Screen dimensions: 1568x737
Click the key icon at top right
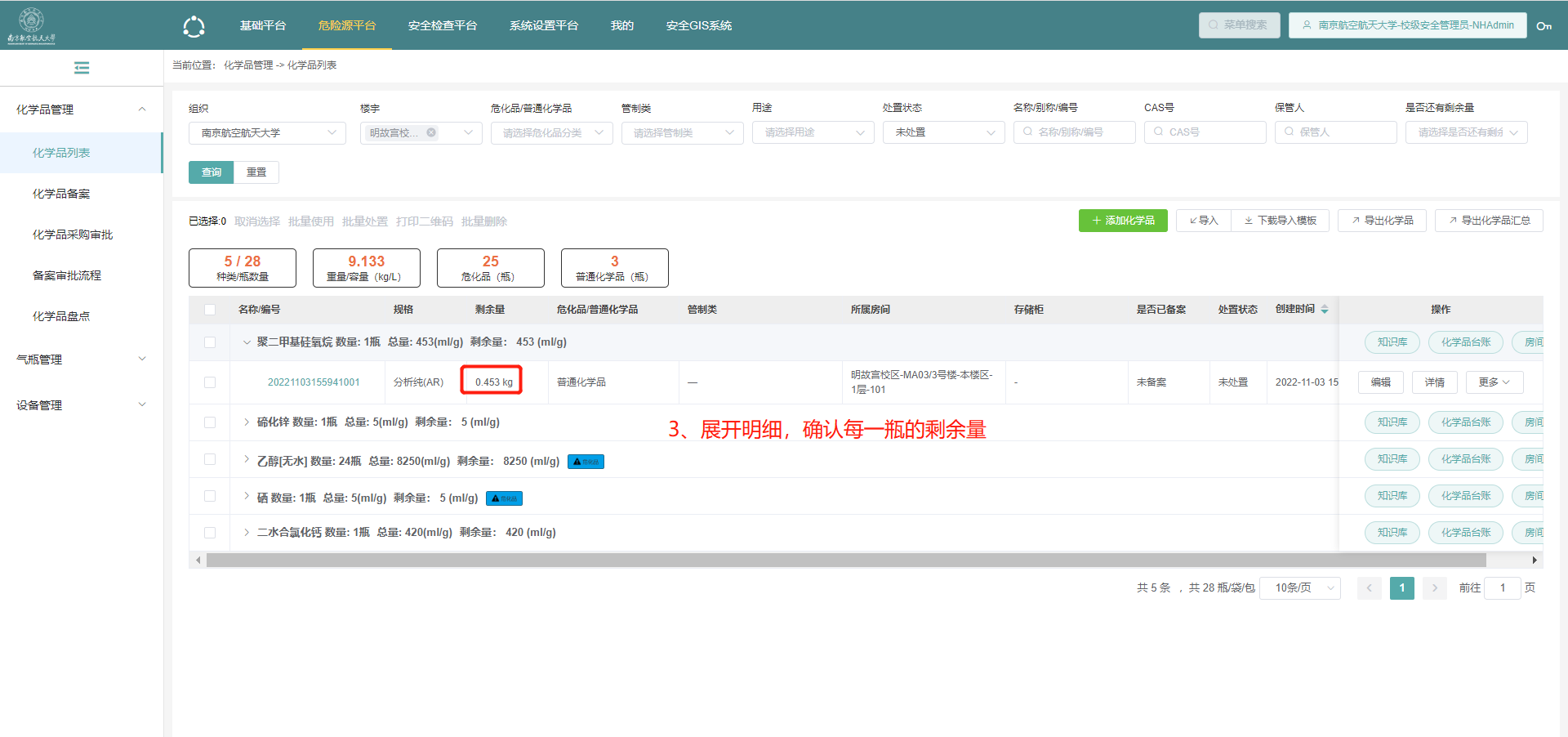click(1543, 26)
